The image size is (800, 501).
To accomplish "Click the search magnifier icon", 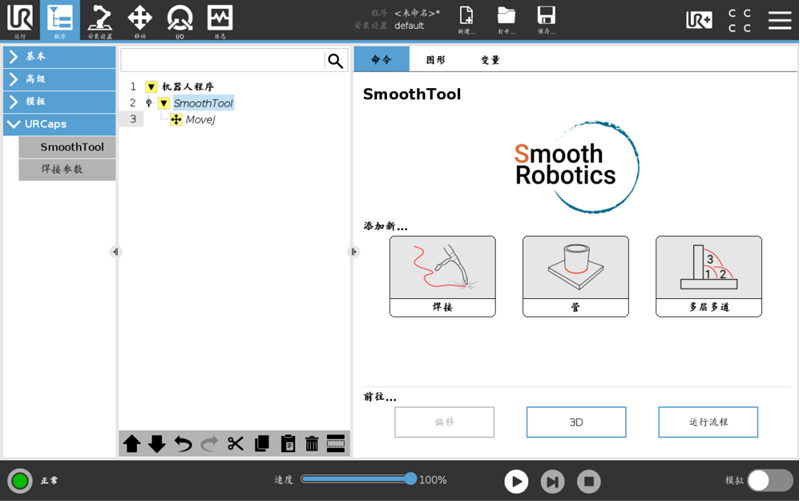I will point(335,61).
